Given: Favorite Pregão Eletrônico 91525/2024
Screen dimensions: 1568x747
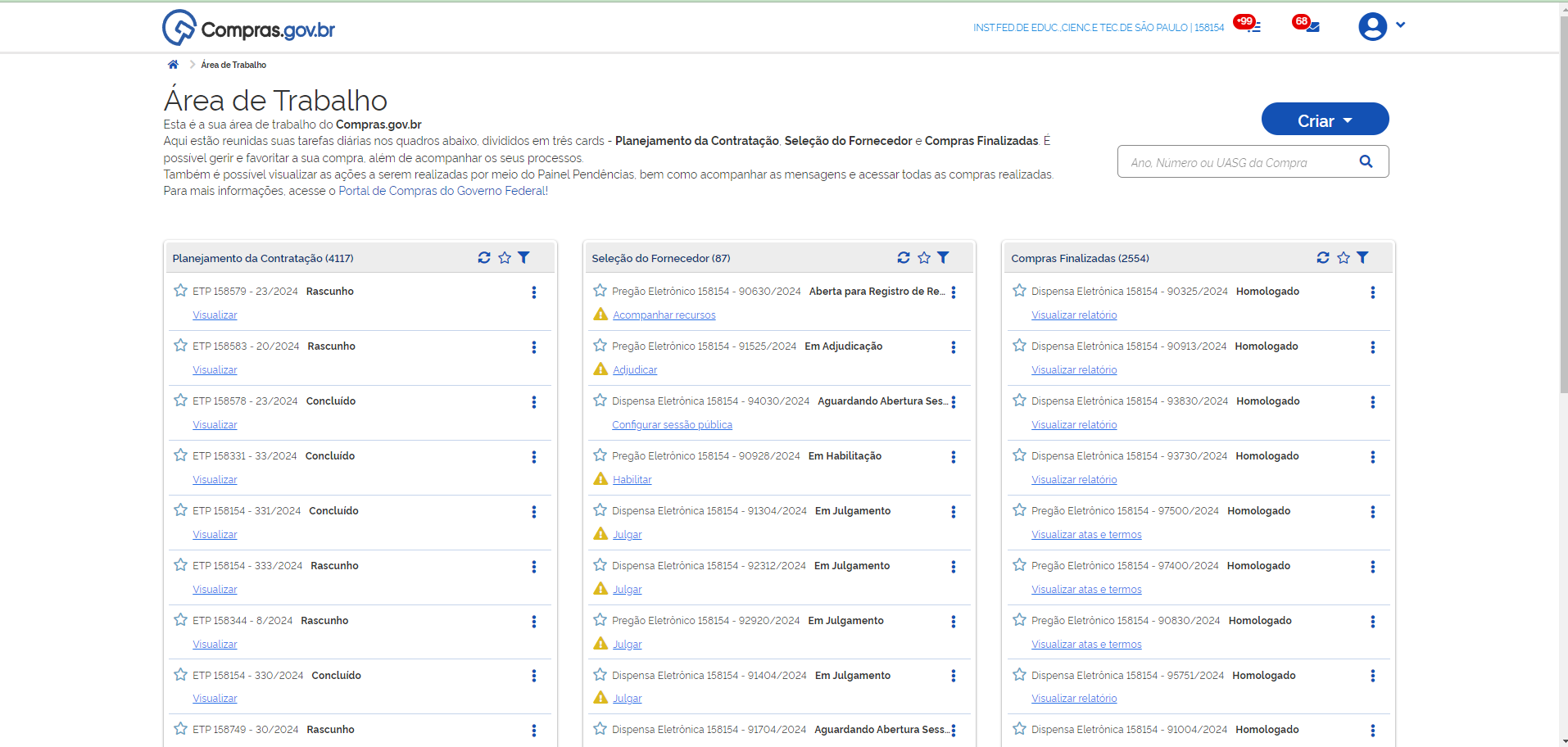Looking at the screenshot, I should click(600, 346).
